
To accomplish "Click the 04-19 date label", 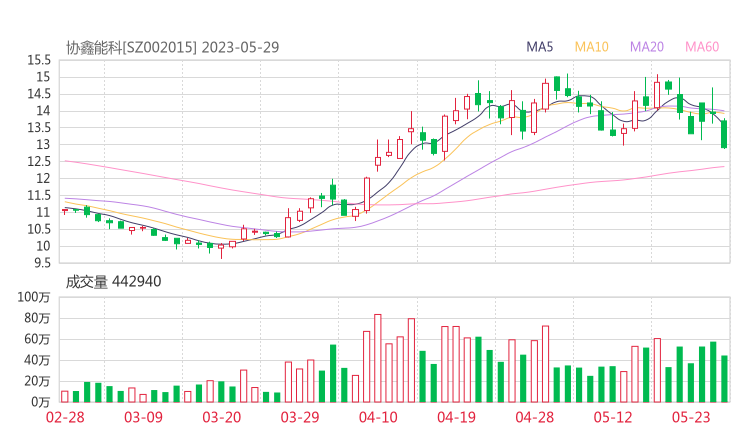I will coord(456,417).
